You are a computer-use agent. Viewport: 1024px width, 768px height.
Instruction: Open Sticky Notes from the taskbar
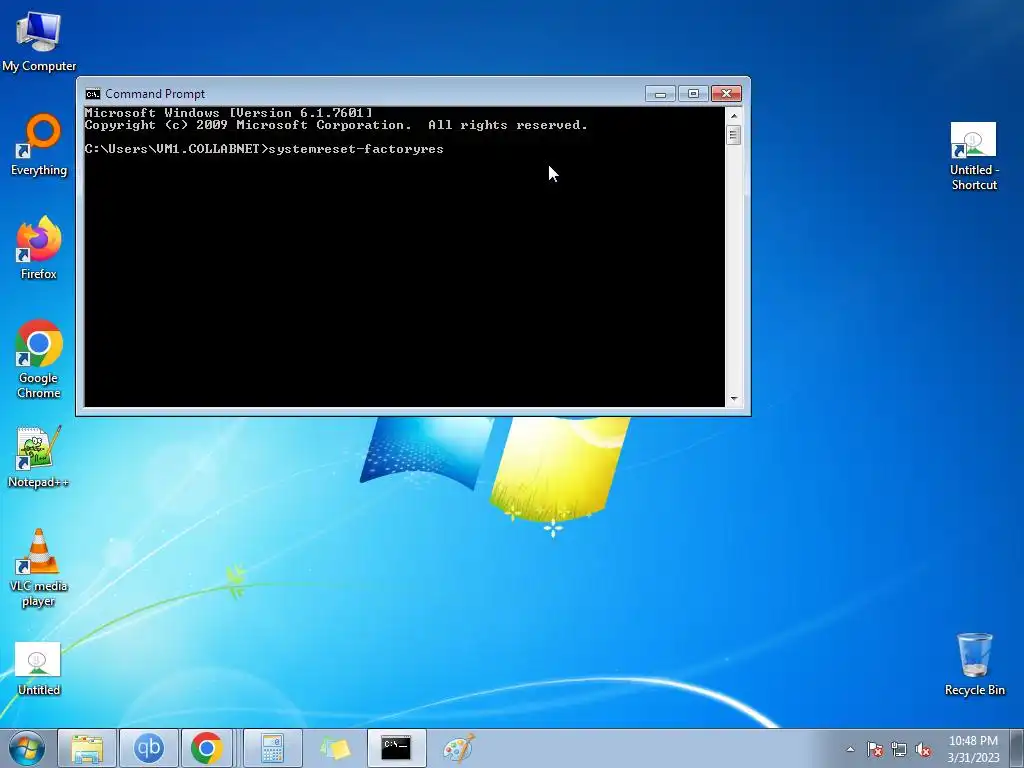point(335,748)
